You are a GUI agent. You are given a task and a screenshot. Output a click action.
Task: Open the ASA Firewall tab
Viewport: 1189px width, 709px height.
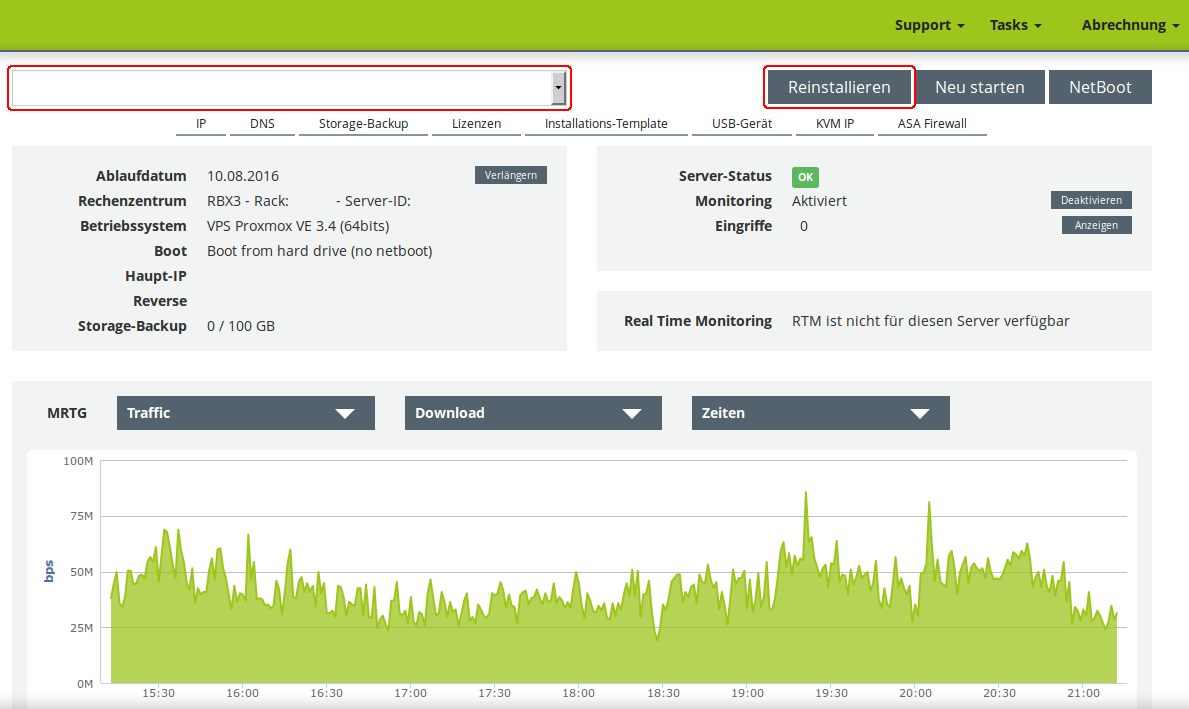pos(932,124)
